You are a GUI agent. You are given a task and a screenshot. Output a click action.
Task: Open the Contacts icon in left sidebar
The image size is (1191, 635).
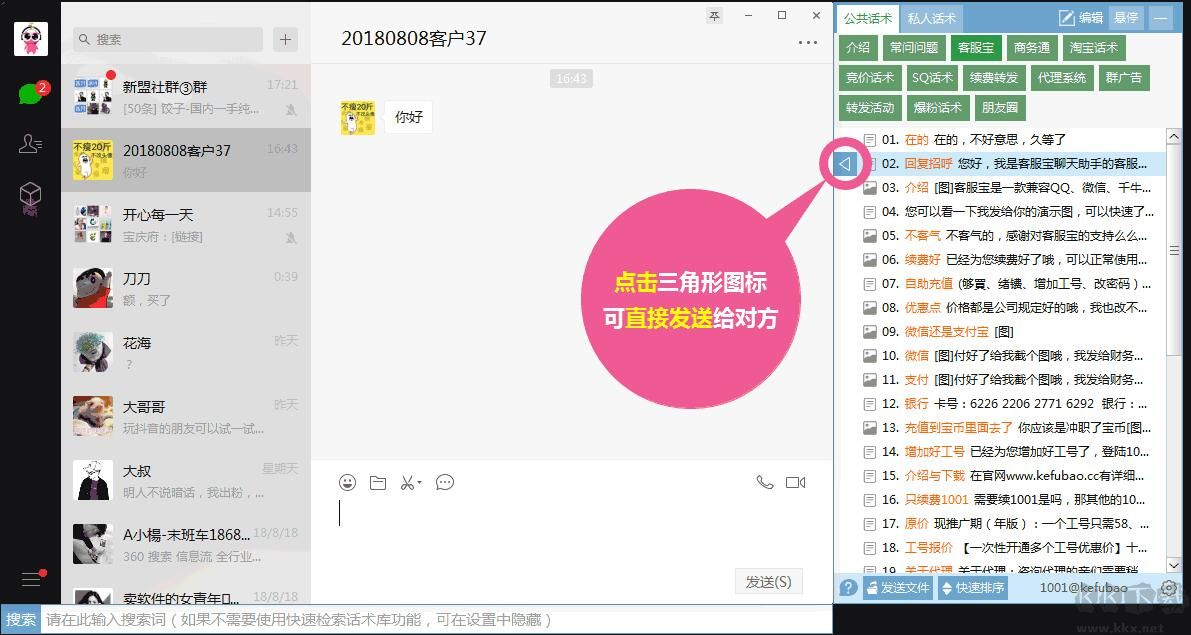30,144
